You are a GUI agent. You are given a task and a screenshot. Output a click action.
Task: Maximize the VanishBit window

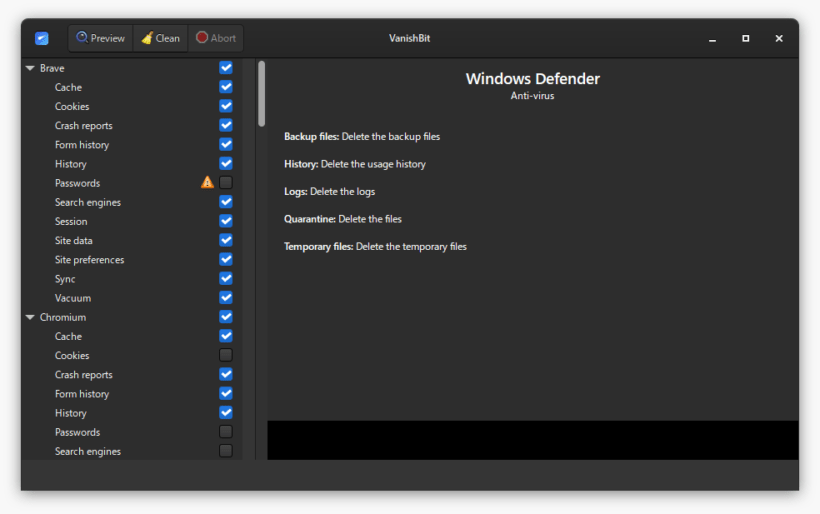(745, 38)
